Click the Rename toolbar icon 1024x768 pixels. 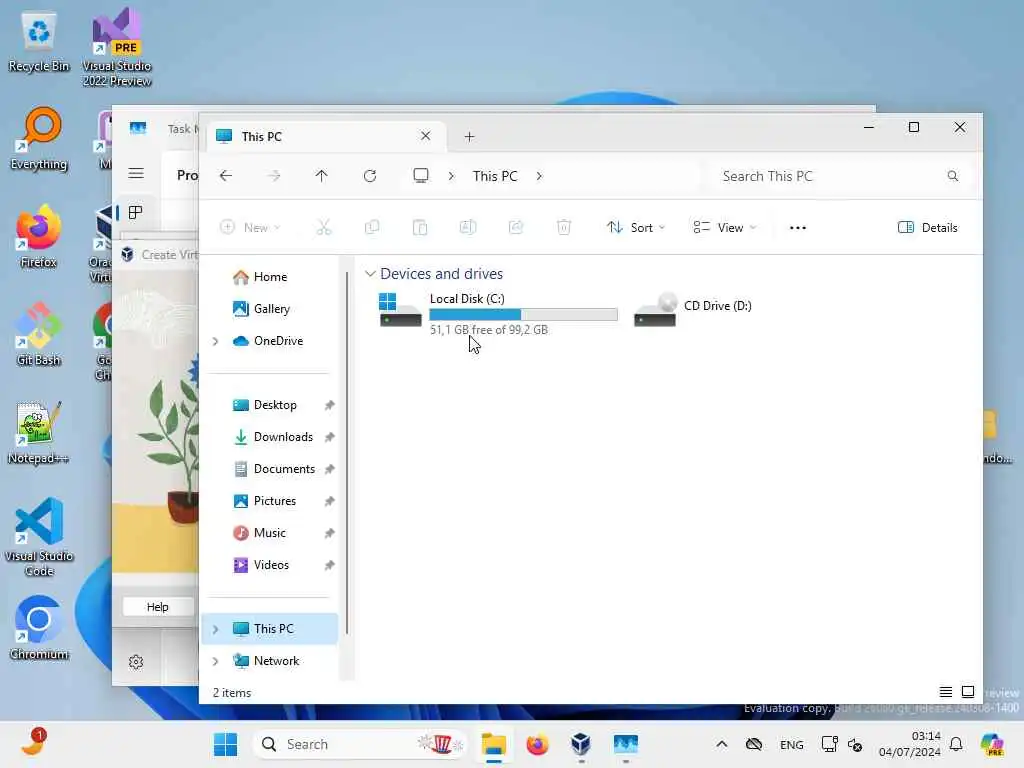(x=468, y=227)
